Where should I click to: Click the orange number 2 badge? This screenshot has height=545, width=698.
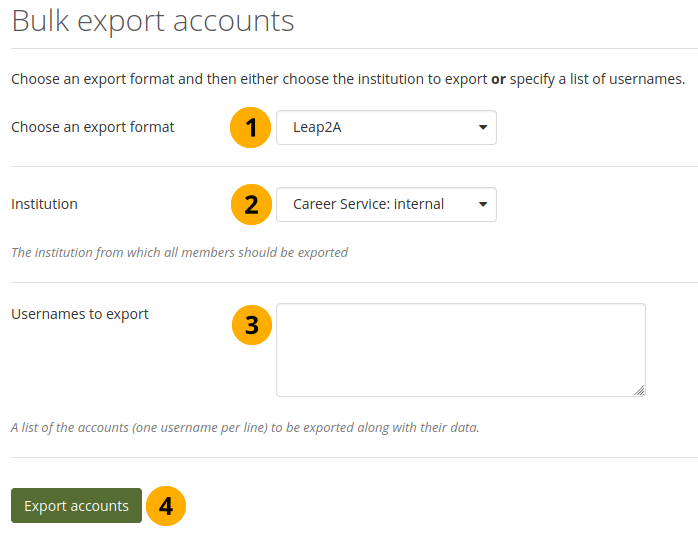pyautogui.click(x=252, y=205)
